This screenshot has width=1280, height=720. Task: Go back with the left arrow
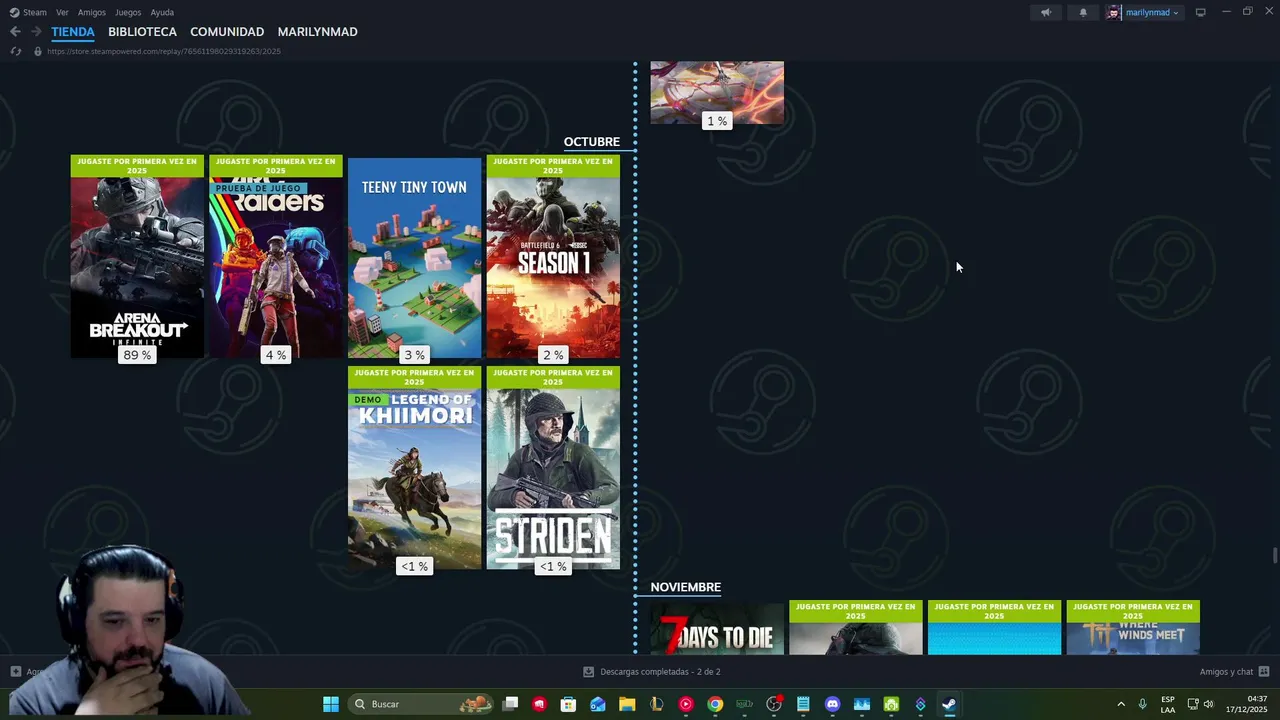[x=15, y=32]
